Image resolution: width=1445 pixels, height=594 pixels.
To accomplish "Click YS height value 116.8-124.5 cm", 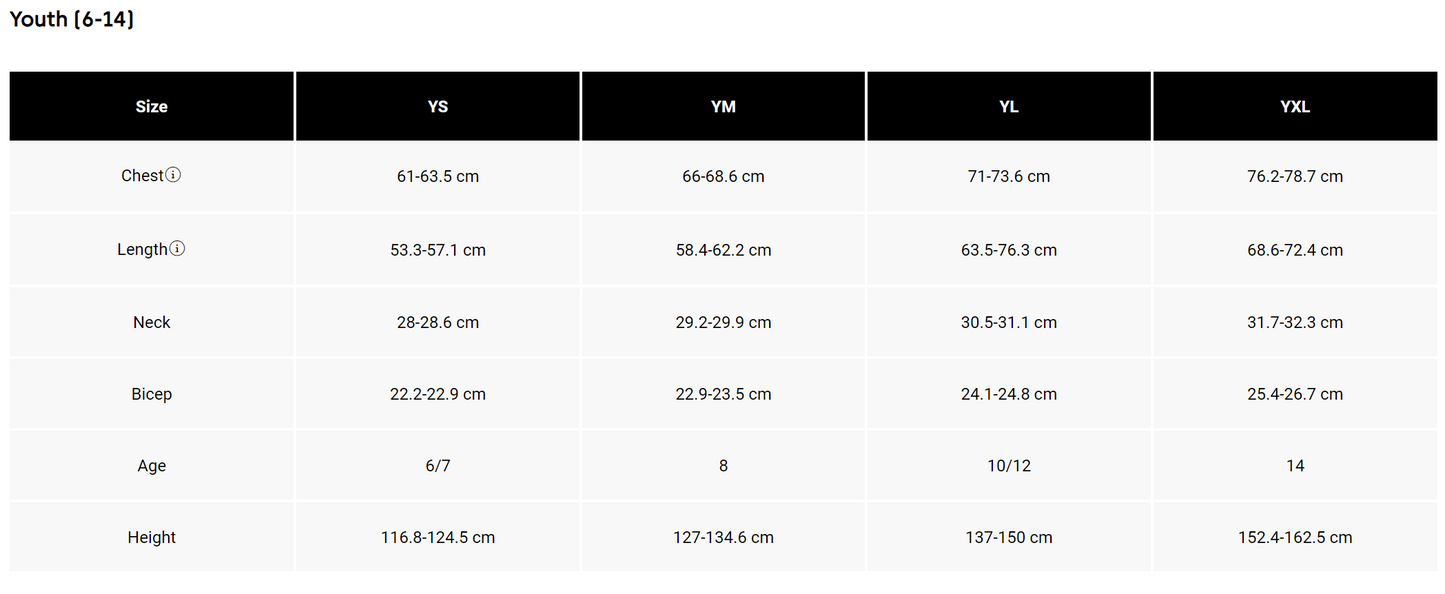I will pyautogui.click(x=438, y=537).
